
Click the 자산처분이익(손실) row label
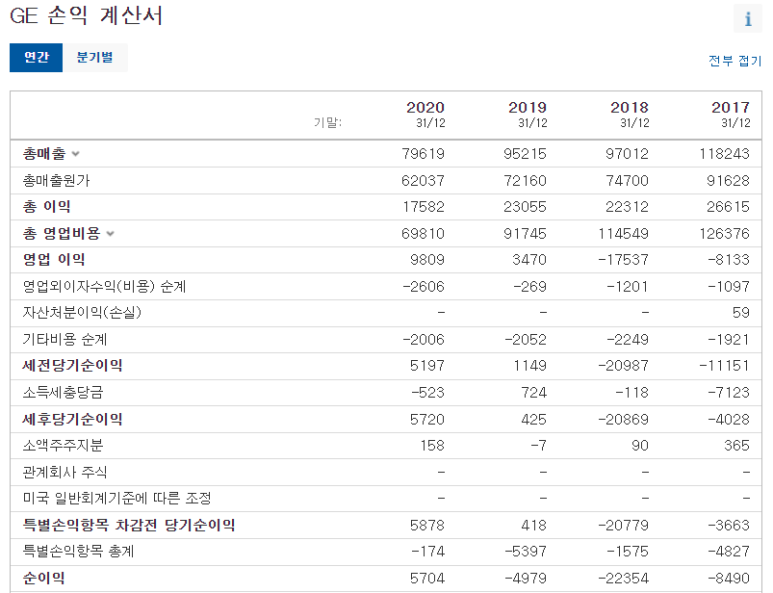click(x=82, y=313)
